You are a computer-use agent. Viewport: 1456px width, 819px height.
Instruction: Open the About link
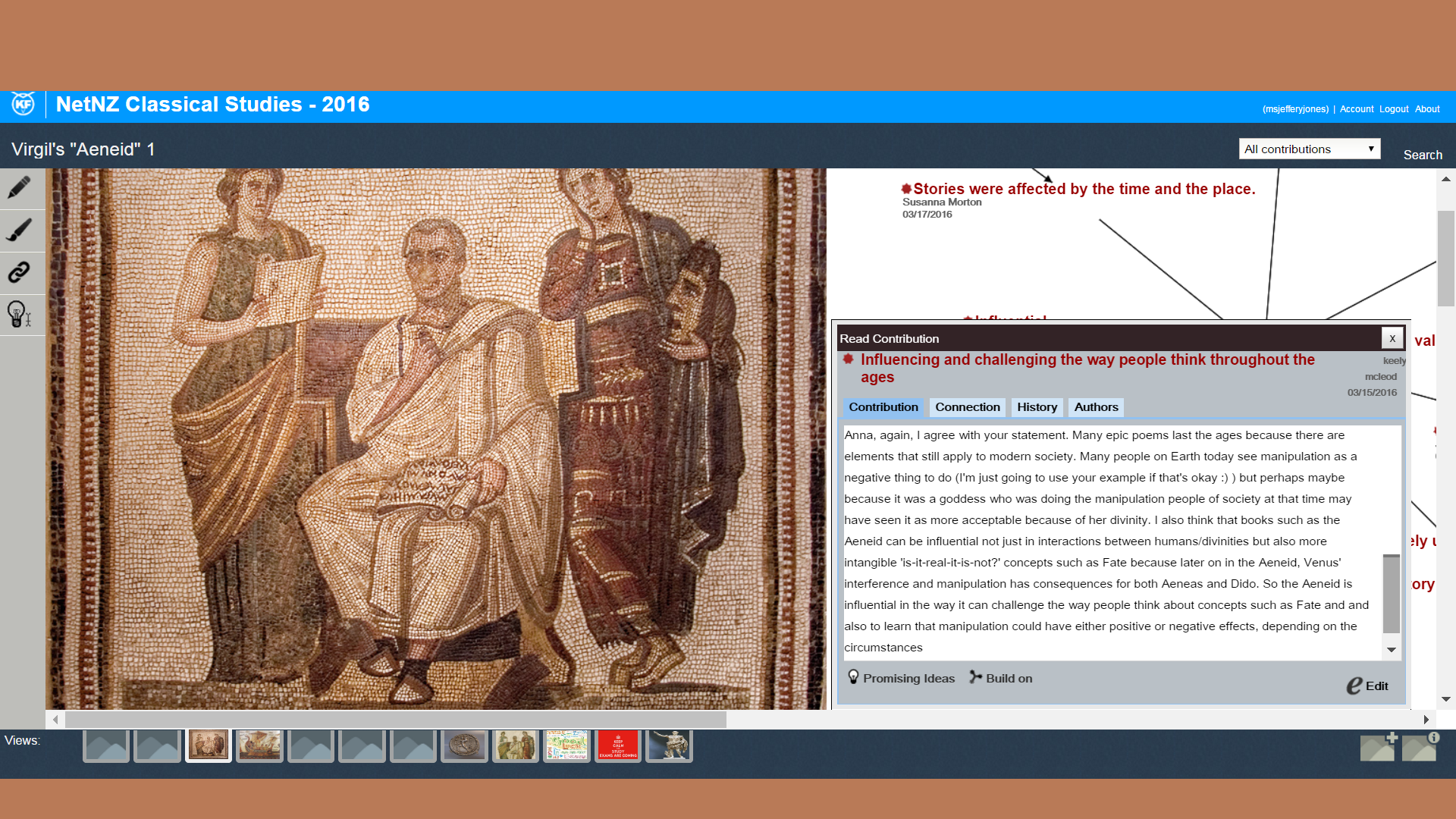[x=1427, y=109]
